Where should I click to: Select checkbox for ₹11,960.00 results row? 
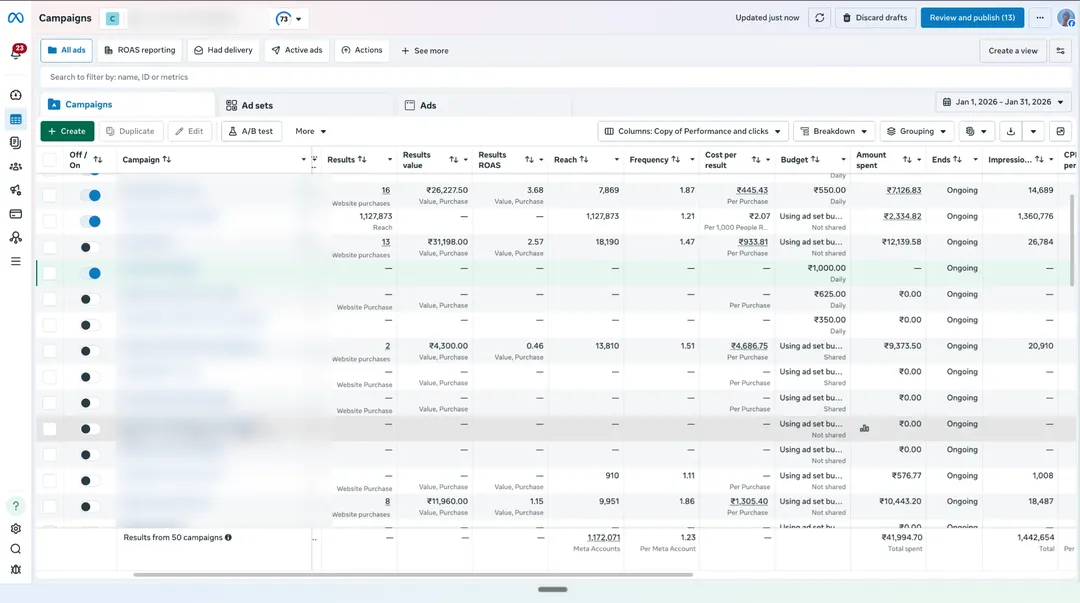(50, 507)
